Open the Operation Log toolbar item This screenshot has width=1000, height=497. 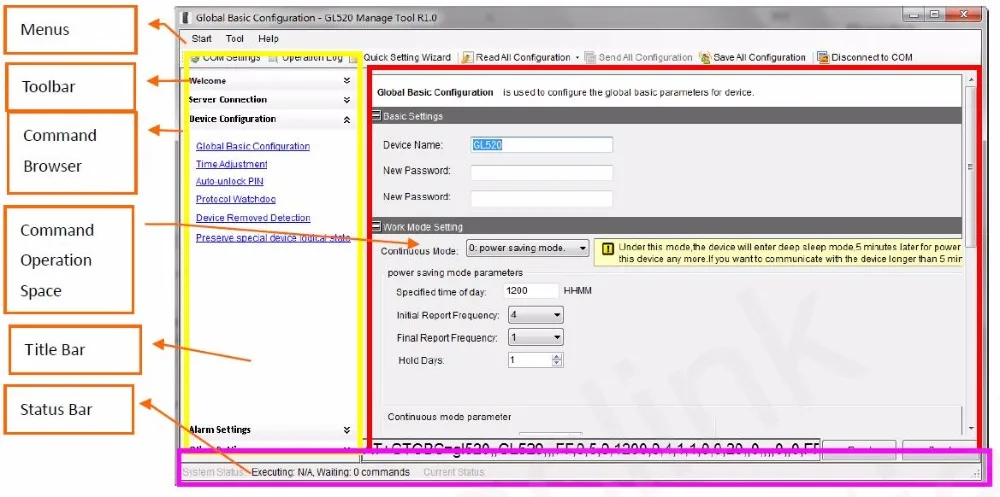coord(305,57)
